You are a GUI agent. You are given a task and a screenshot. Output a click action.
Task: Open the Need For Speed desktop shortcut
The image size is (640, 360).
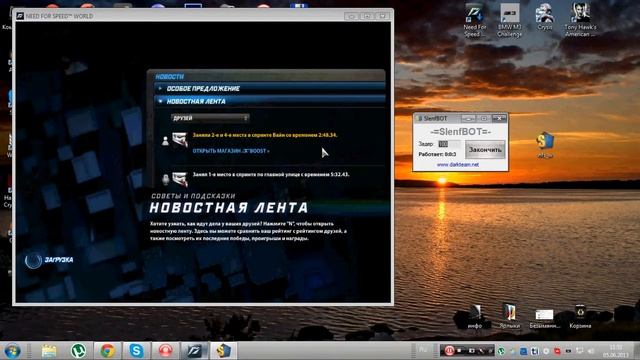pos(474,20)
